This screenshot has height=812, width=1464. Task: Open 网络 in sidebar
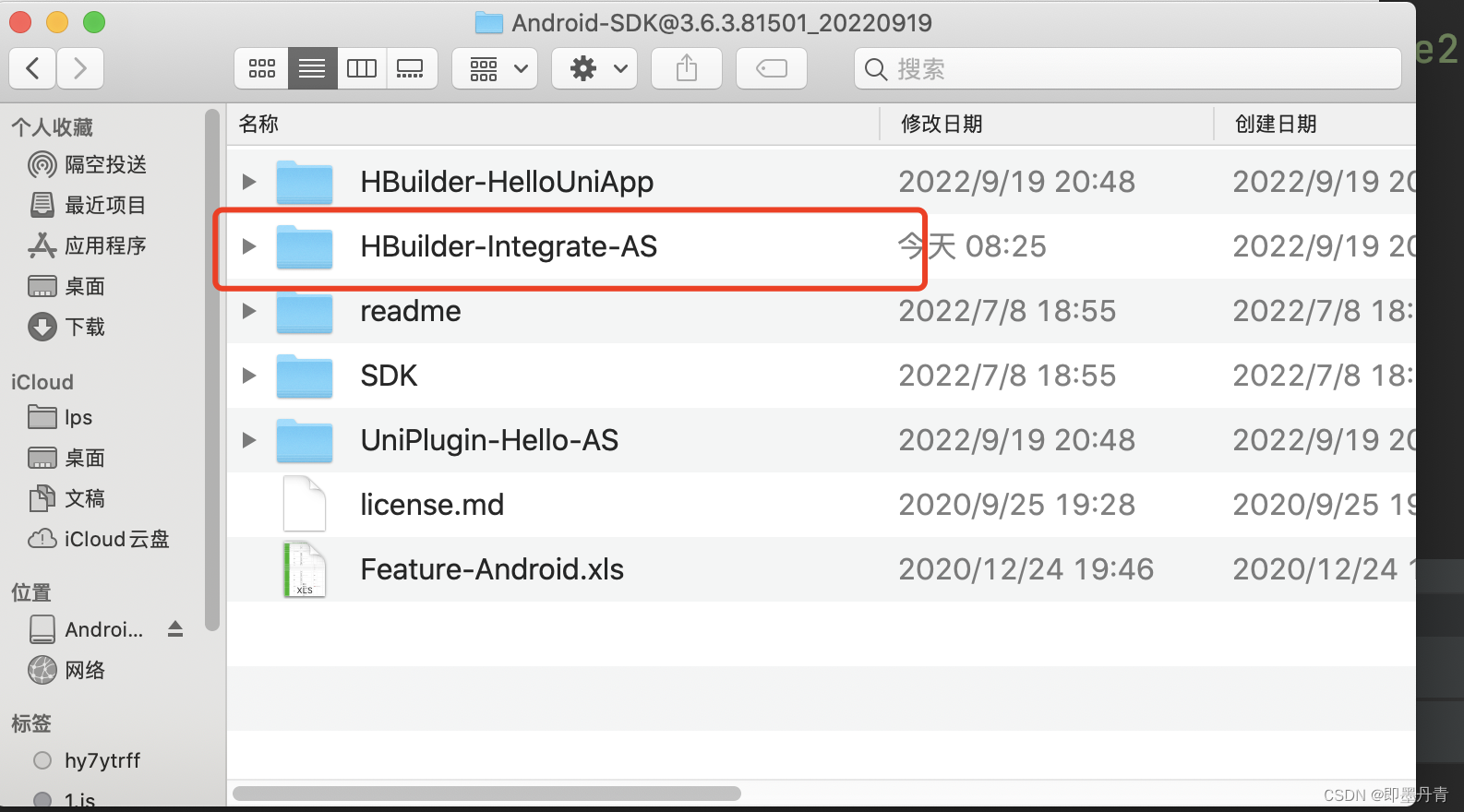click(66, 670)
